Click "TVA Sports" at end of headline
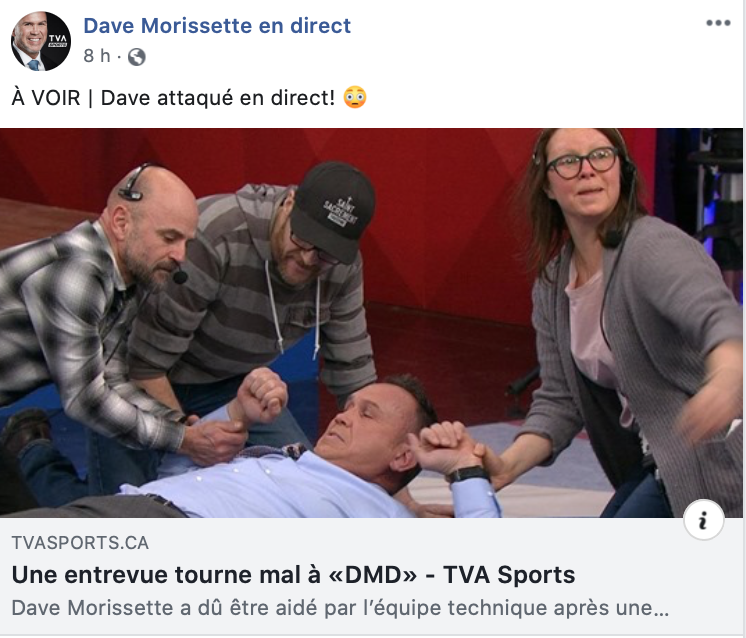 (509, 575)
